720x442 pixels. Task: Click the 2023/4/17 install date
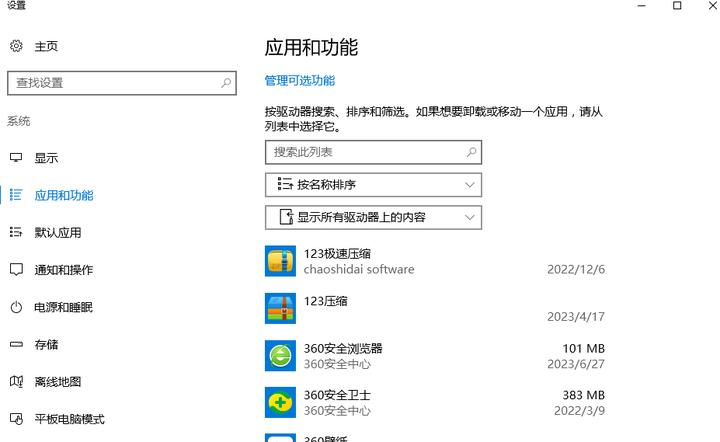tap(576, 316)
